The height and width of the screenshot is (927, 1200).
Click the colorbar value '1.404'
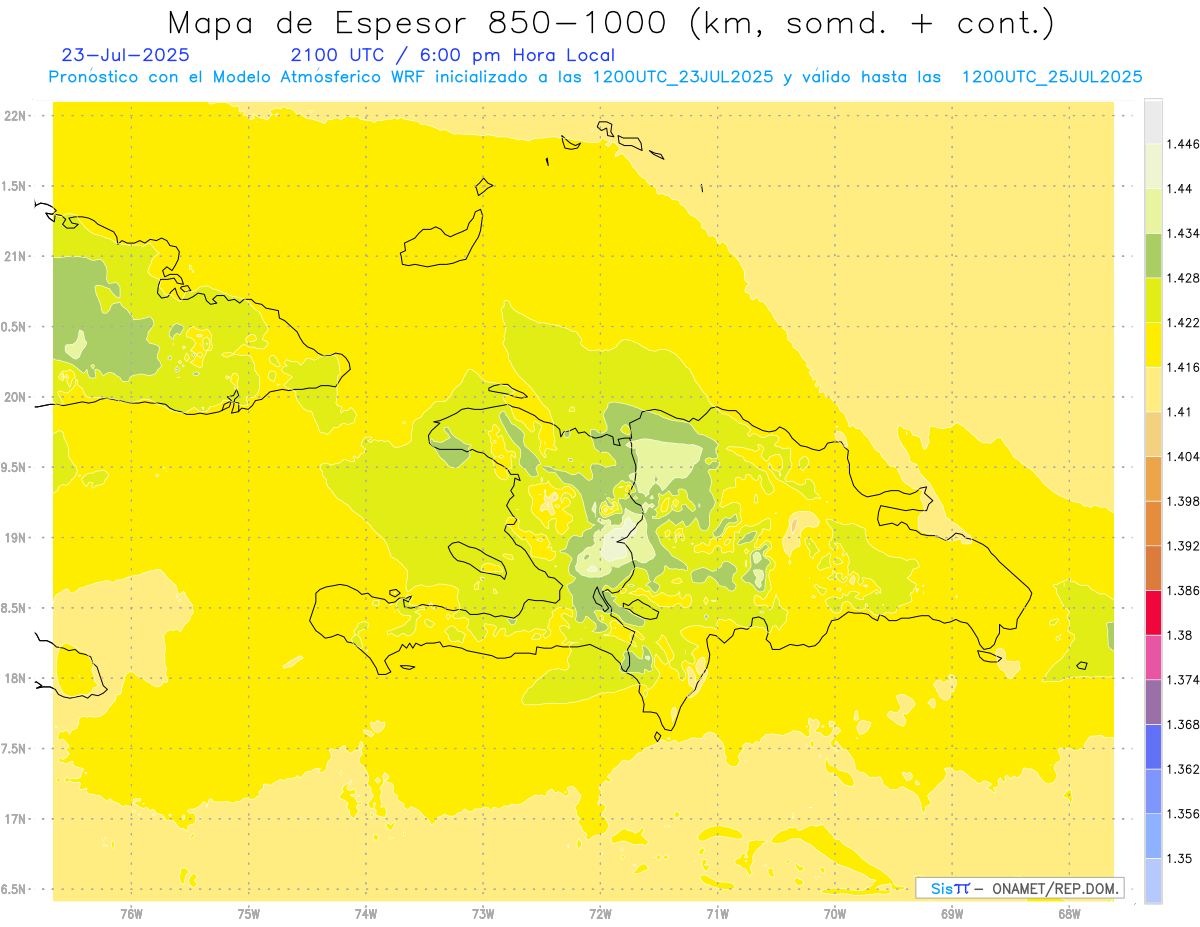[1183, 456]
